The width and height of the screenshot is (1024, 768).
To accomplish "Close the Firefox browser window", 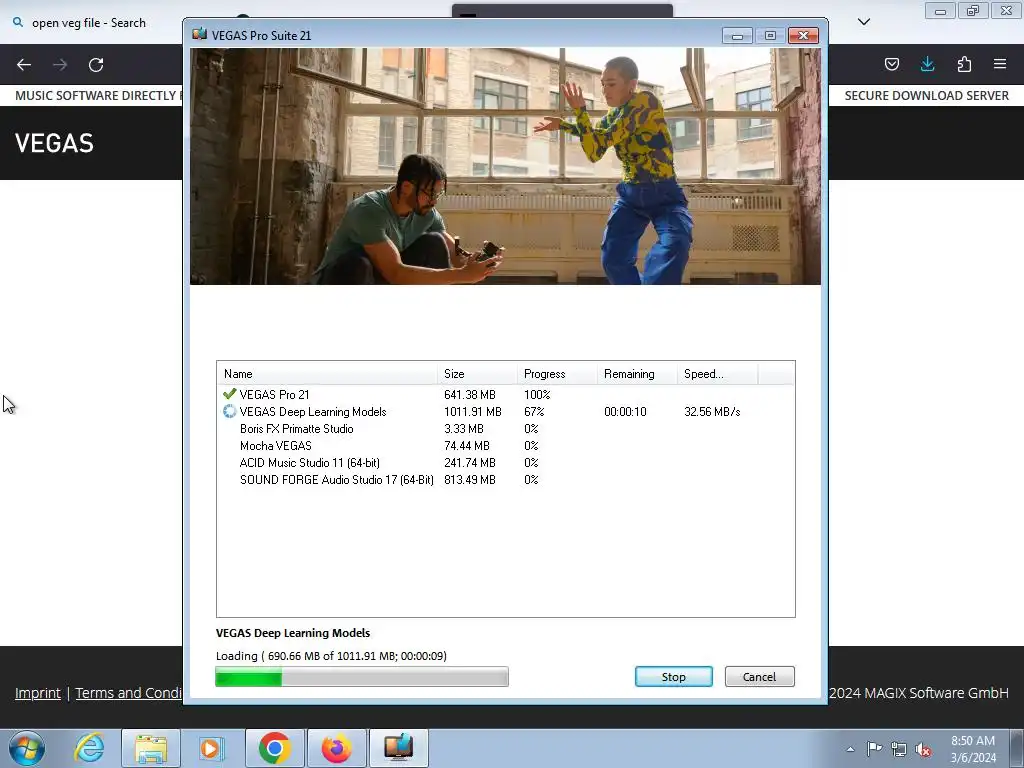I will tap(1006, 11).
